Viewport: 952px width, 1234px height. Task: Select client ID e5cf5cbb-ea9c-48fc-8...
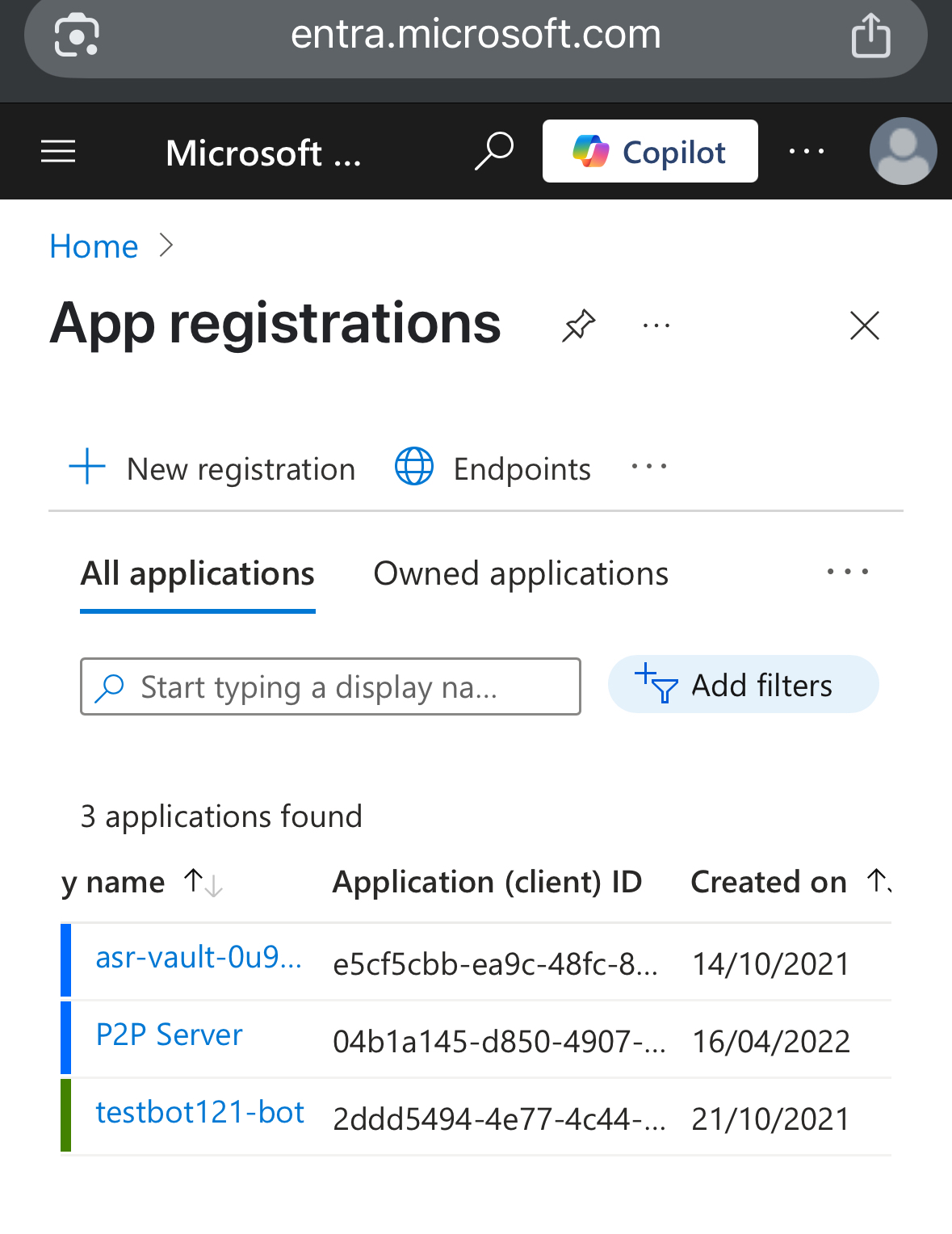pyautogui.click(x=496, y=964)
